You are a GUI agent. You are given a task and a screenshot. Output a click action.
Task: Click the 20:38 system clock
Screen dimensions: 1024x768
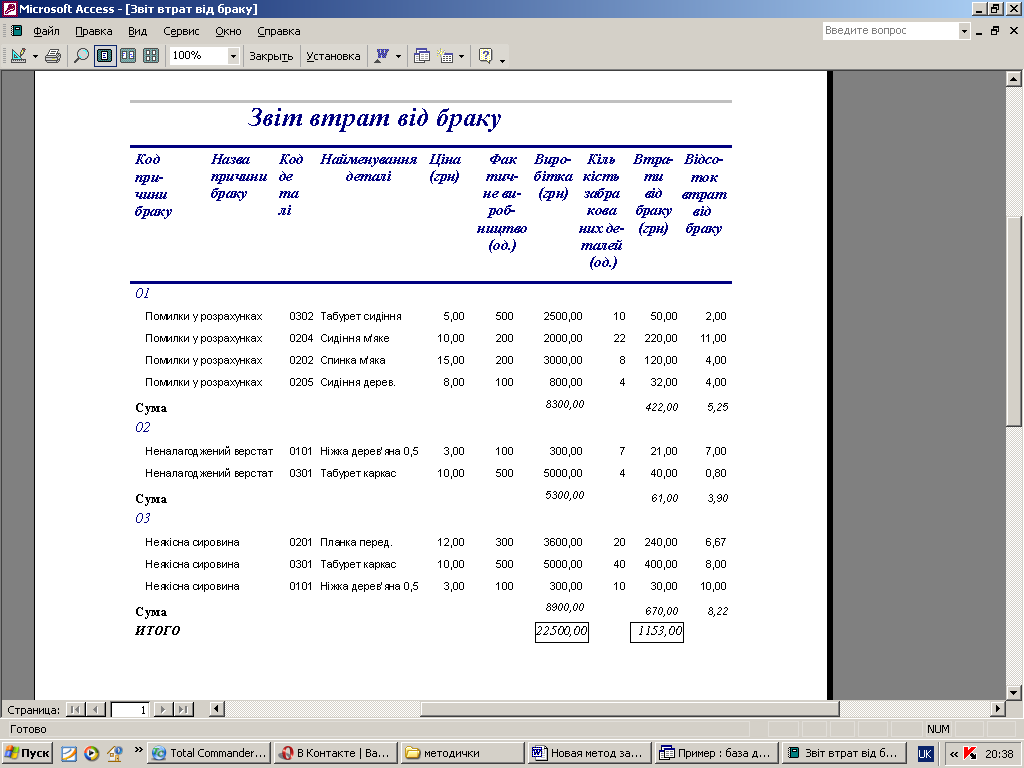click(x=999, y=754)
